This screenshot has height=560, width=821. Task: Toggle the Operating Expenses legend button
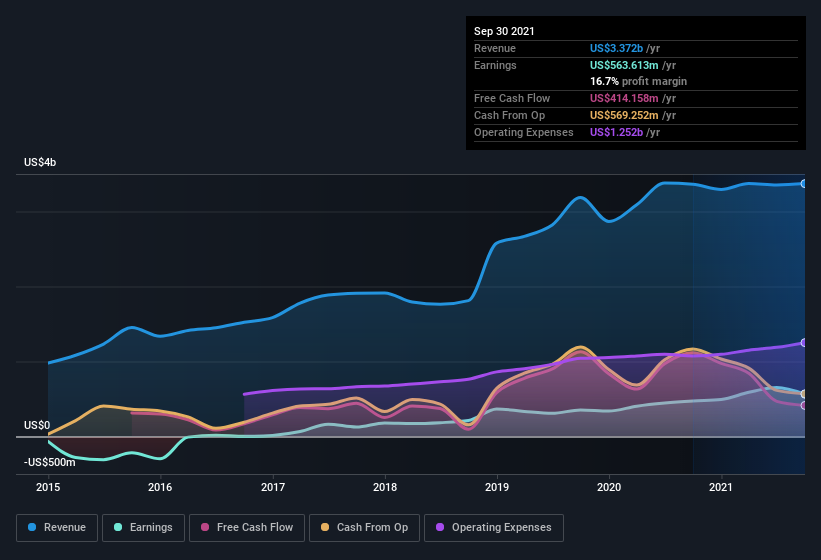tap(494, 528)
